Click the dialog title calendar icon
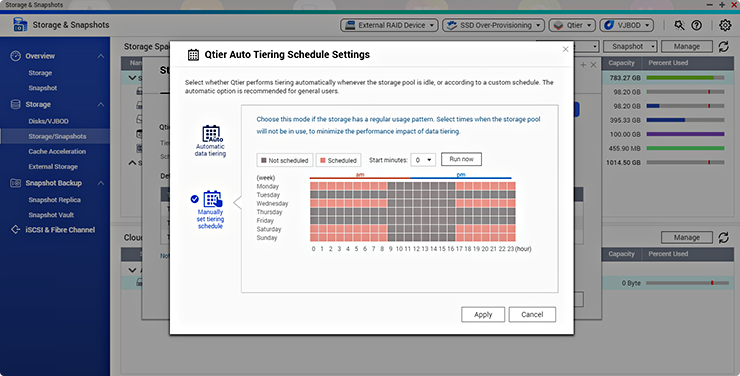Viewport: 740px width, 376px height. 193,55
